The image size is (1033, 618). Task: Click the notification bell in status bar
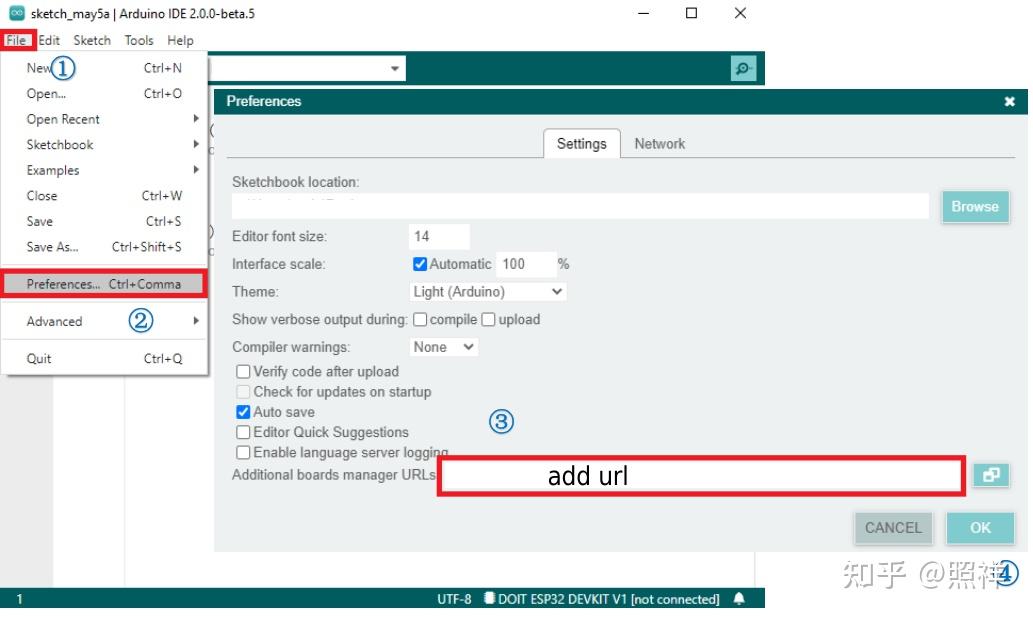[739, 598]
